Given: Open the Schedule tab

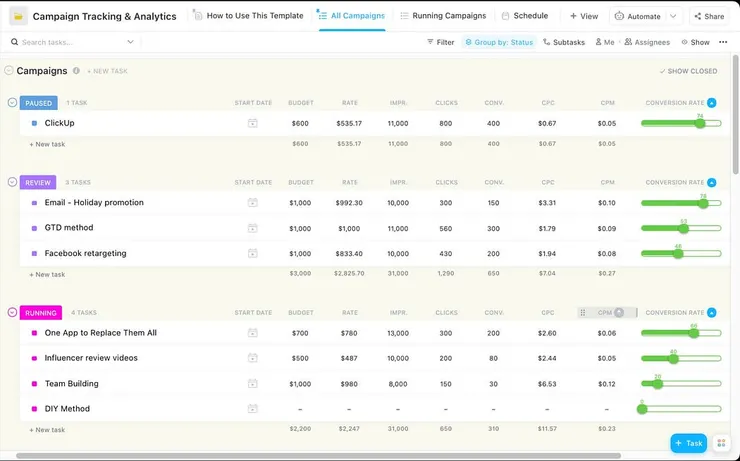Looking at the screenshot, I should [x=525, y=16].
